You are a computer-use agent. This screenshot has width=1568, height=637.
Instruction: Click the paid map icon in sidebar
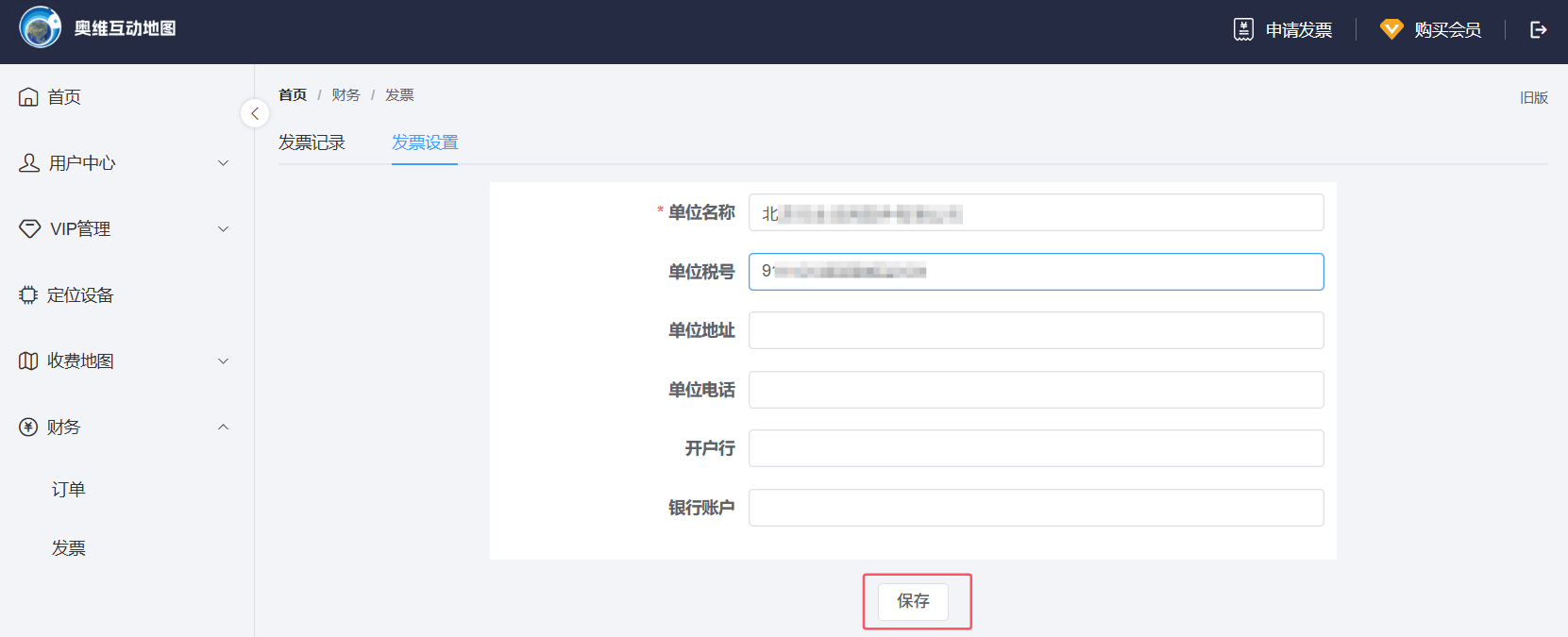(28, 361)
